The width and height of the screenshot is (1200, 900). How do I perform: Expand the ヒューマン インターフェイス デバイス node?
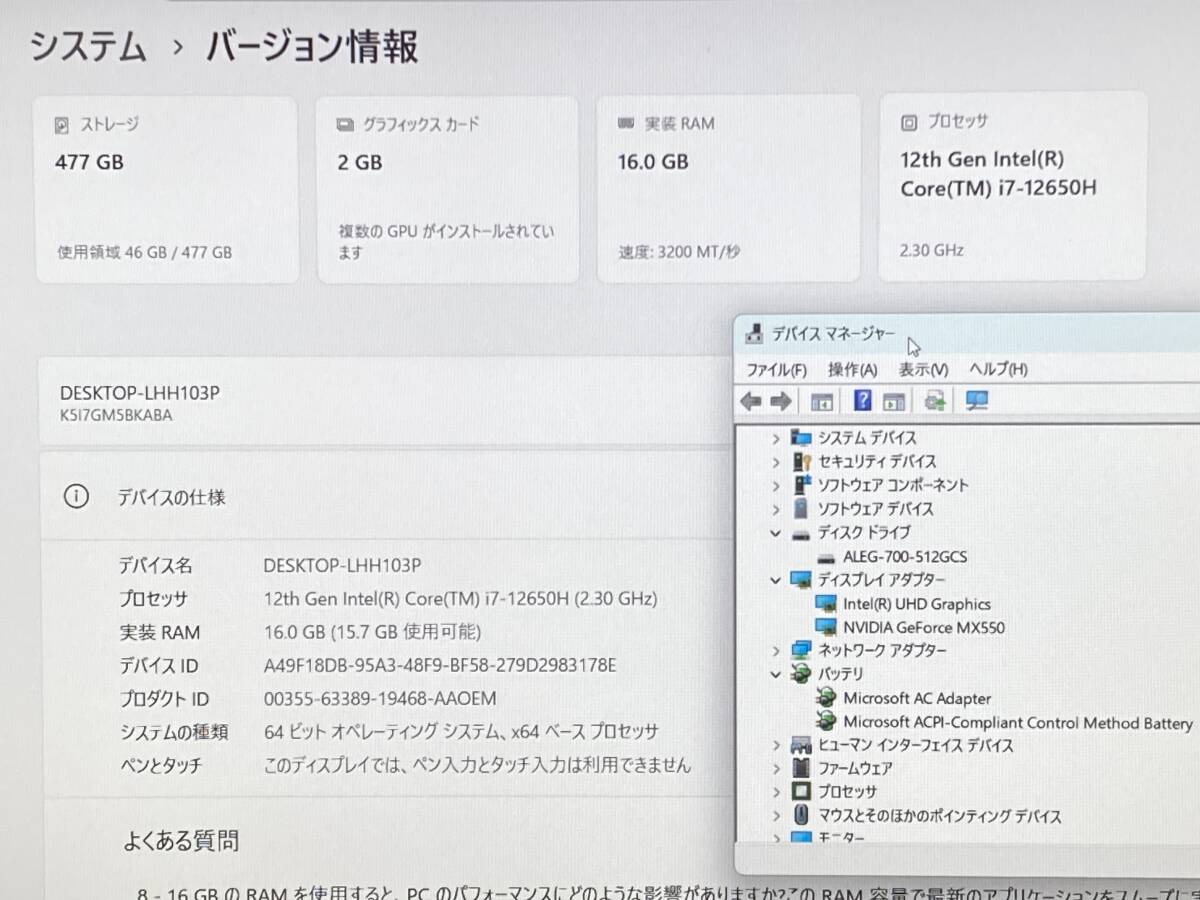(x=775, y=745)
